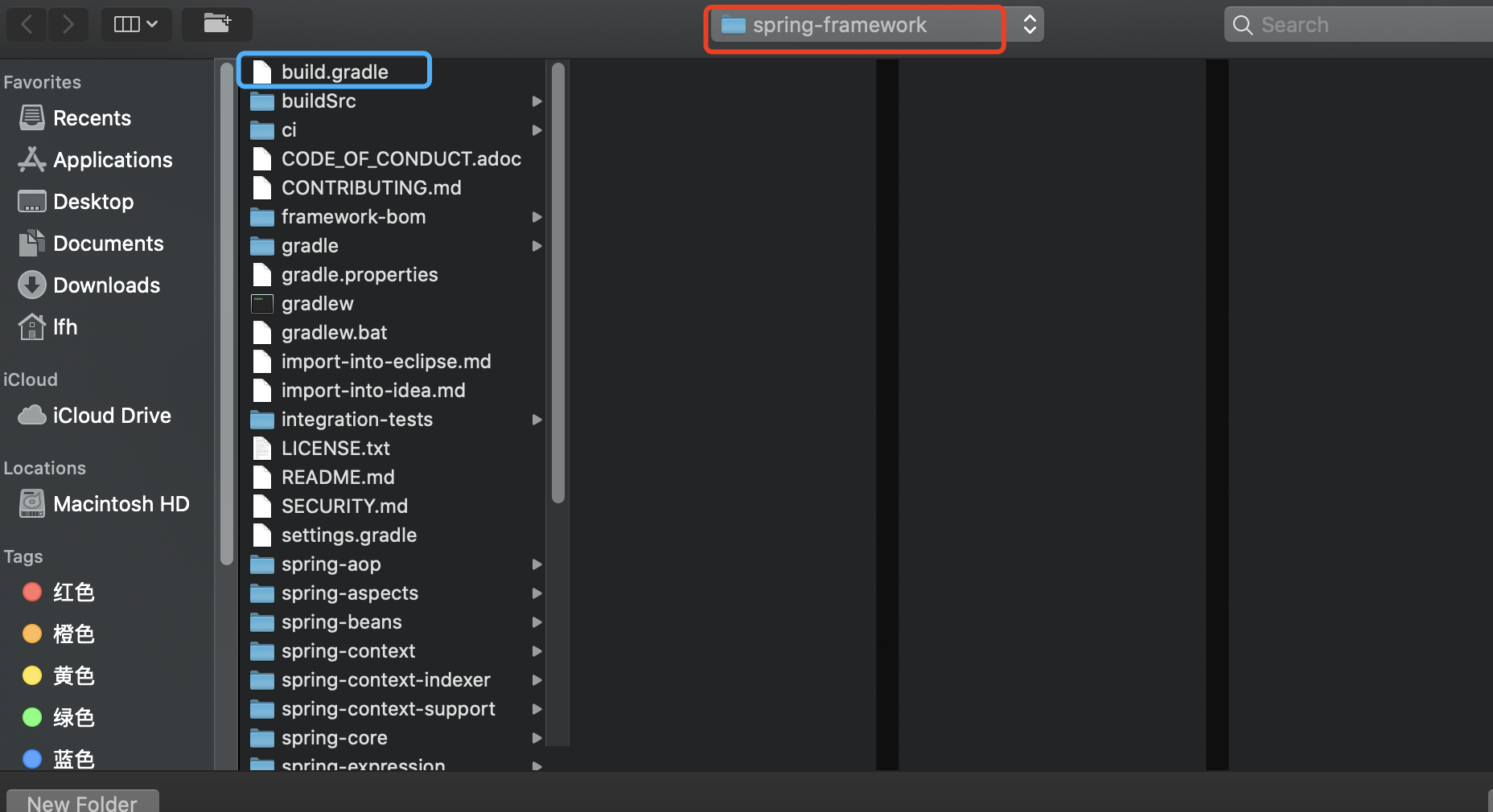Open Desktop in the sidebar
Viewport: 1493px width, 812px height.
(76, 202)
